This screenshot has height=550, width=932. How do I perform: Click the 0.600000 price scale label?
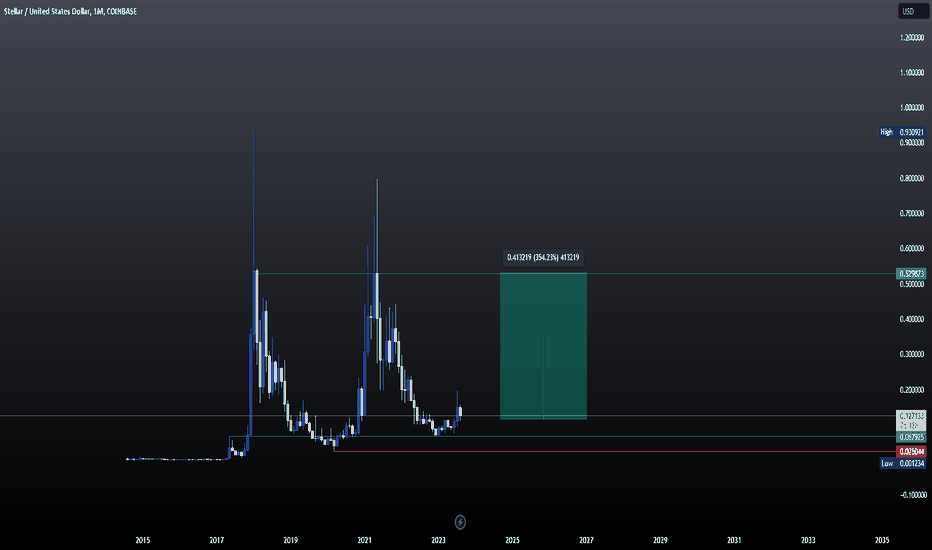point(912,249)
